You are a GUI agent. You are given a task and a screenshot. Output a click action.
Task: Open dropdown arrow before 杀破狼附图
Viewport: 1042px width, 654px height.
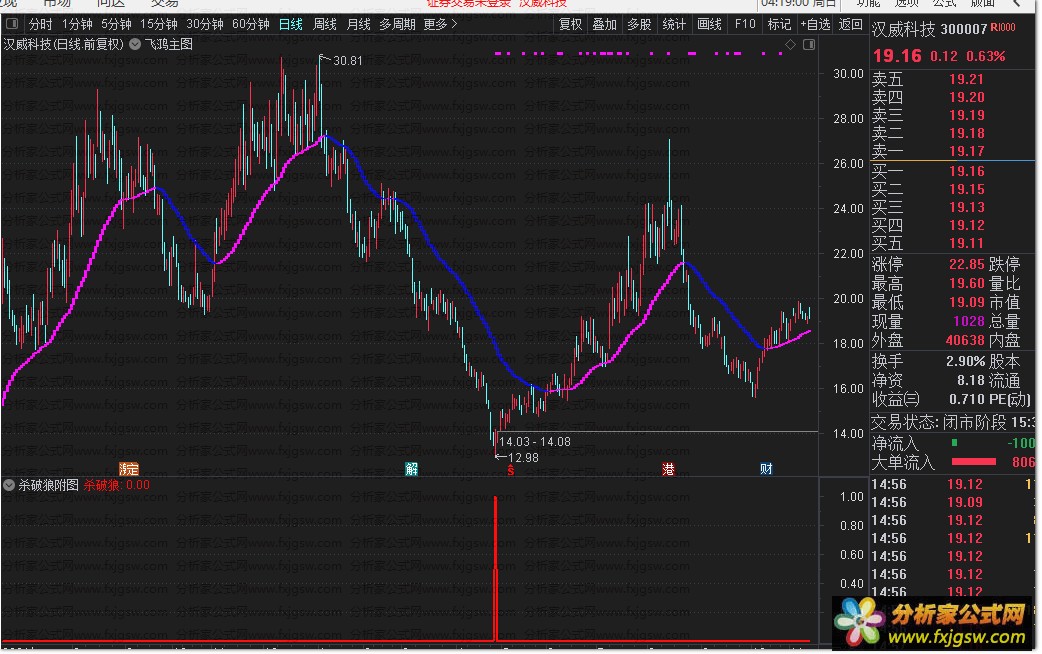9,485
